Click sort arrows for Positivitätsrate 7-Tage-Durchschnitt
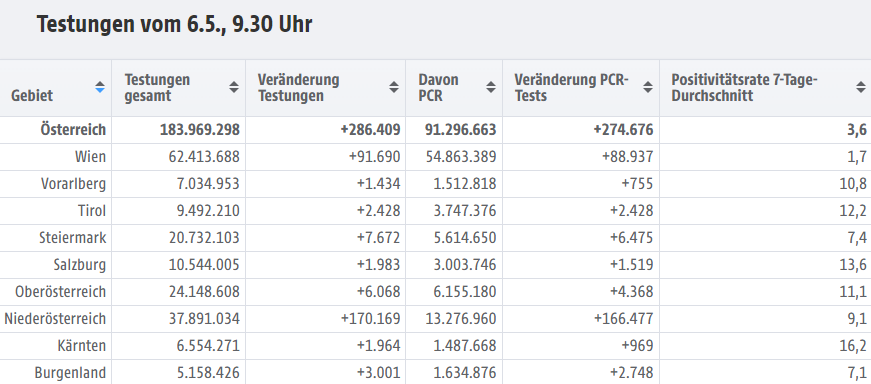The image size is (871, 384). 860,87
